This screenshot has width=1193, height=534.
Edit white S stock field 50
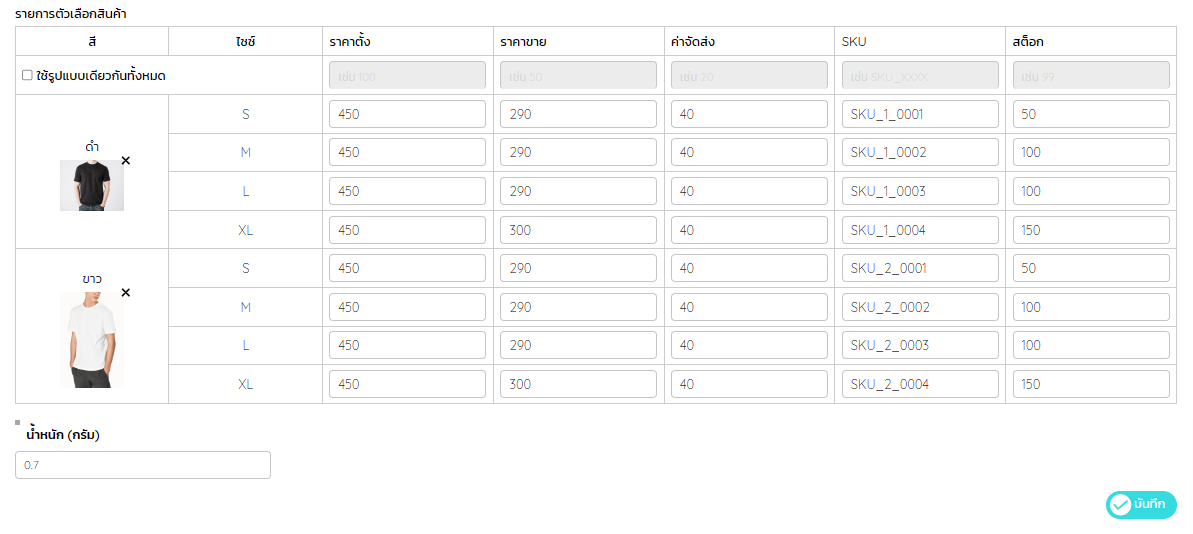pyautogui.click(x=1091, y=269)
